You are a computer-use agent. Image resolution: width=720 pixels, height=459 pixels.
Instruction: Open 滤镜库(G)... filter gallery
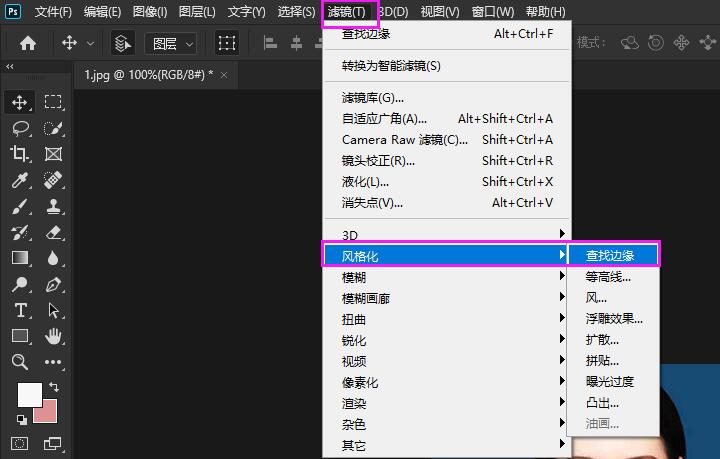tap(446, 98)
